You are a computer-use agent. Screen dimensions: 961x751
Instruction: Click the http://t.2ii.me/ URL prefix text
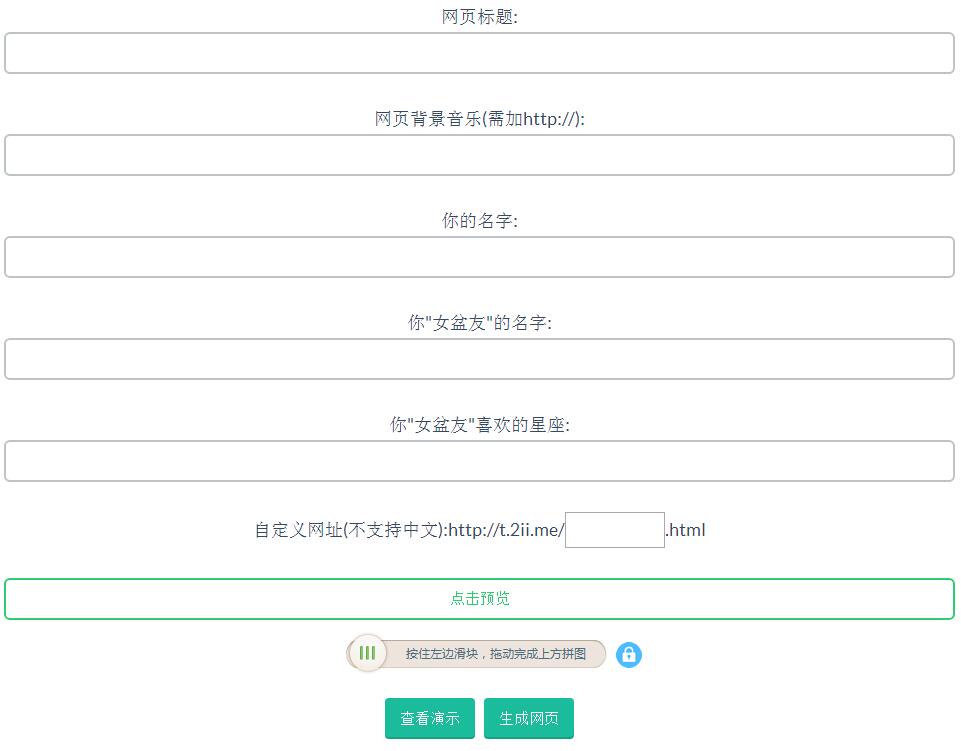[x=506, y=530]
